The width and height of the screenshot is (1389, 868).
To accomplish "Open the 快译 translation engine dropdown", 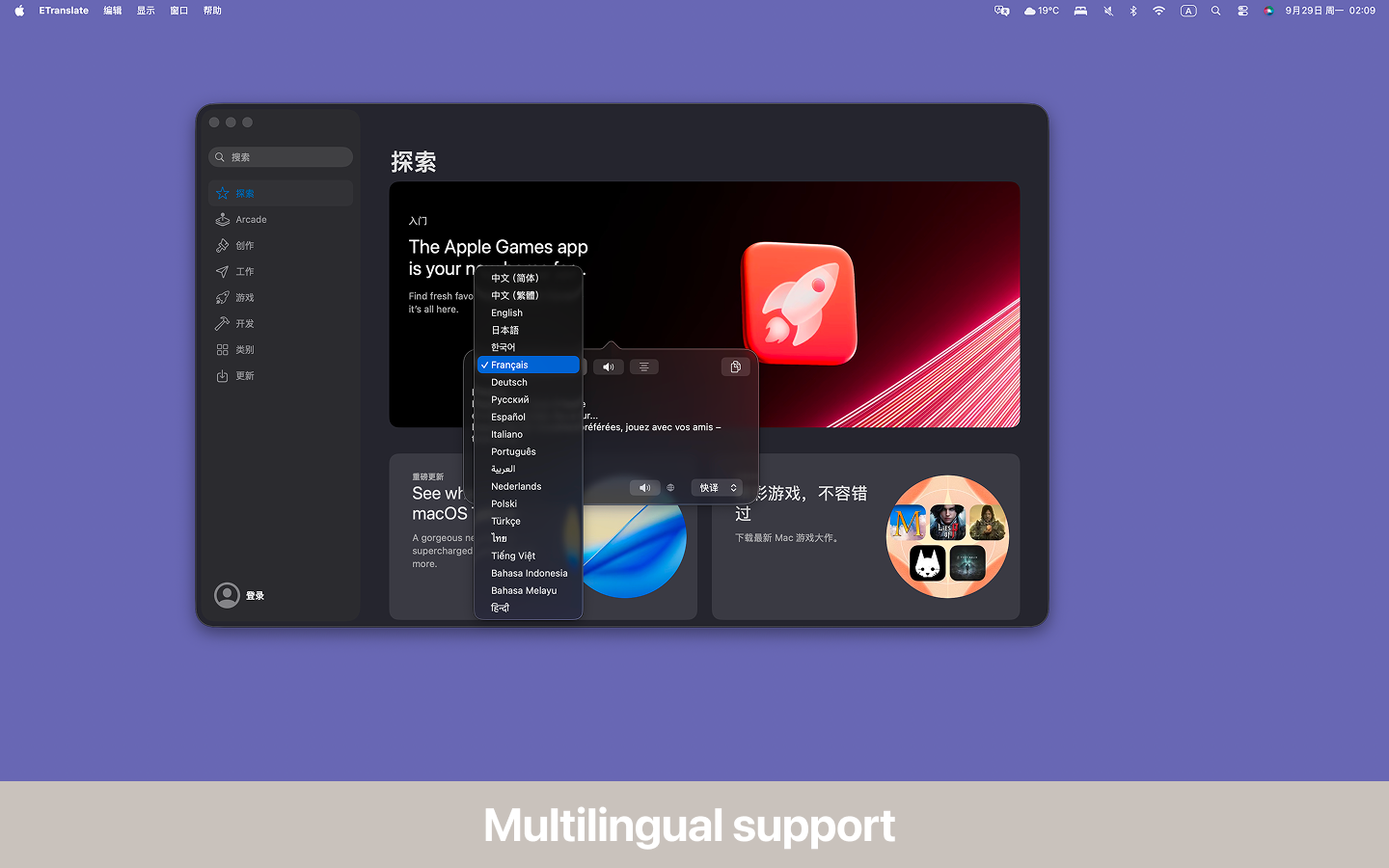I will coord(717,488).
